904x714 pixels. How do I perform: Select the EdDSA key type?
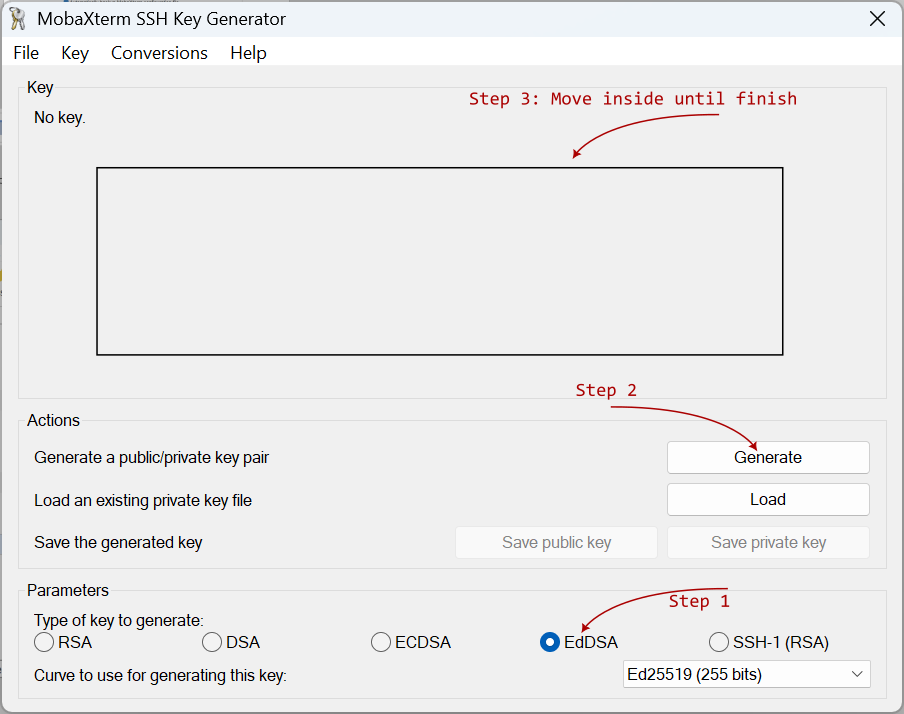tap(579, 642)
